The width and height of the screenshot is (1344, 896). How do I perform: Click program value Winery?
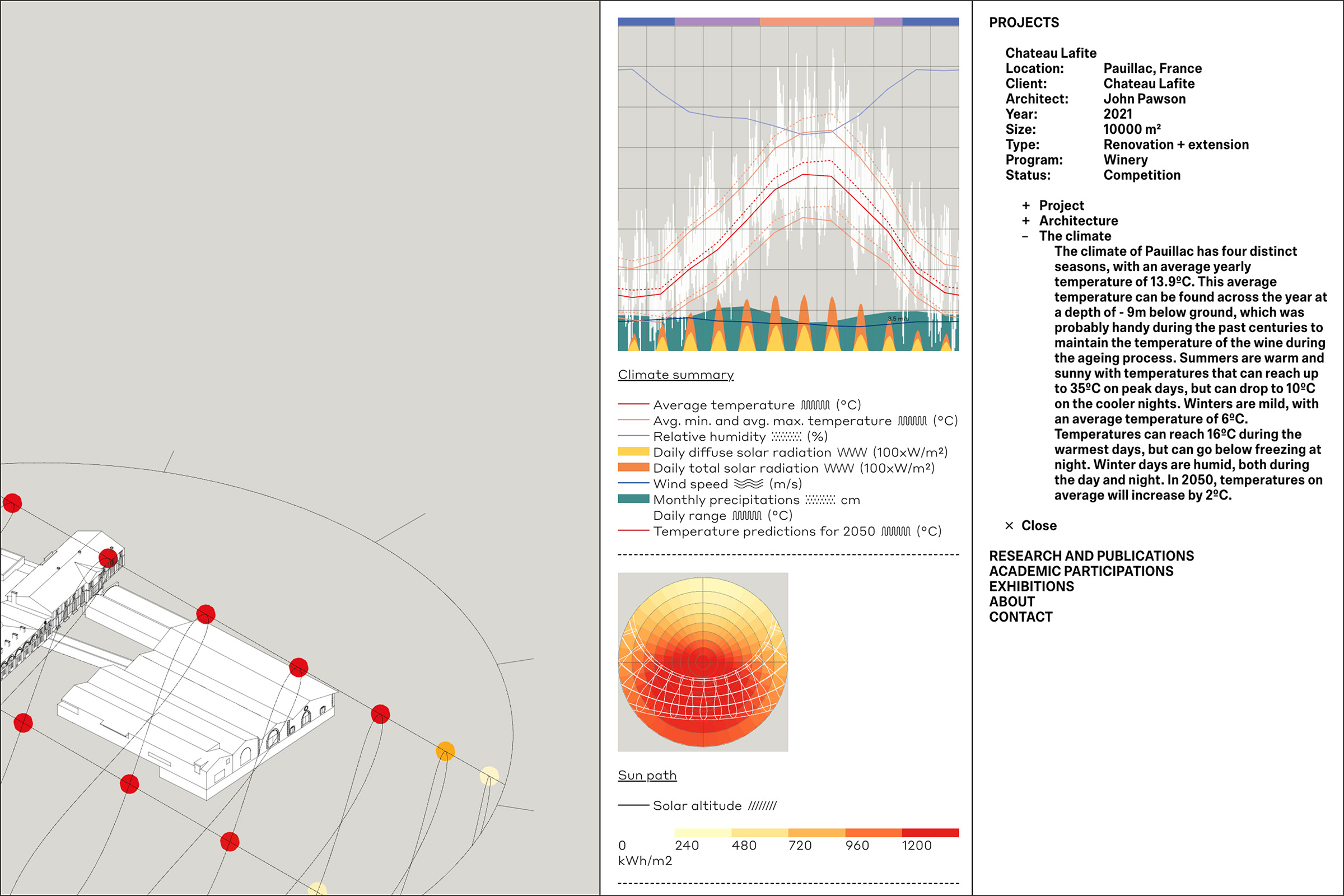pos(1125,160)
